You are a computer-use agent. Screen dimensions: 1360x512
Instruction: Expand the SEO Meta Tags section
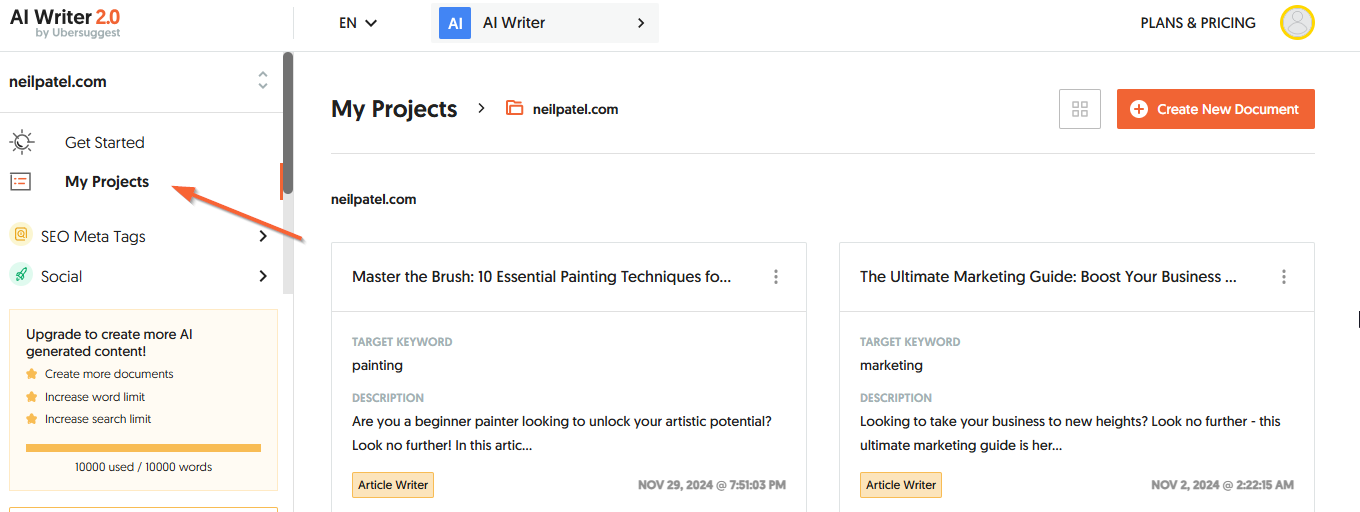pyautogui.click(x=263, y=236)
